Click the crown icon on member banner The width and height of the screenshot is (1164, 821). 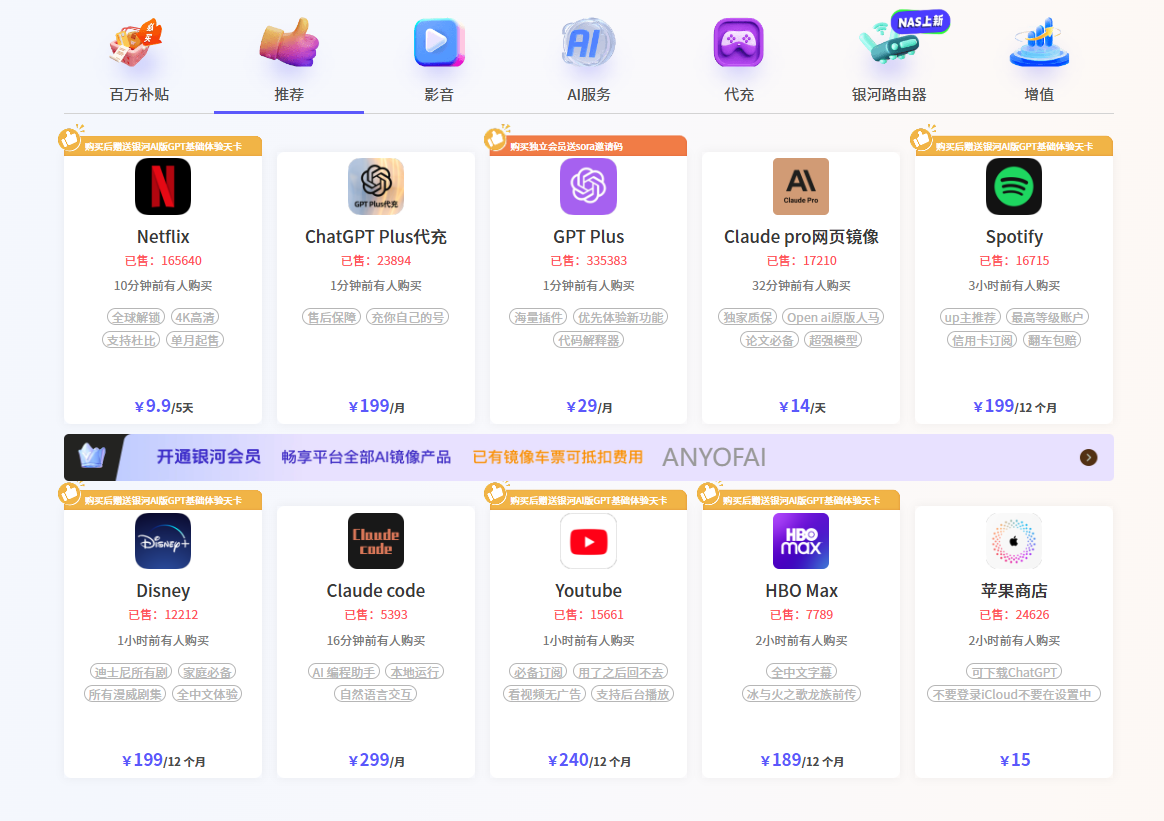[92, 457]
